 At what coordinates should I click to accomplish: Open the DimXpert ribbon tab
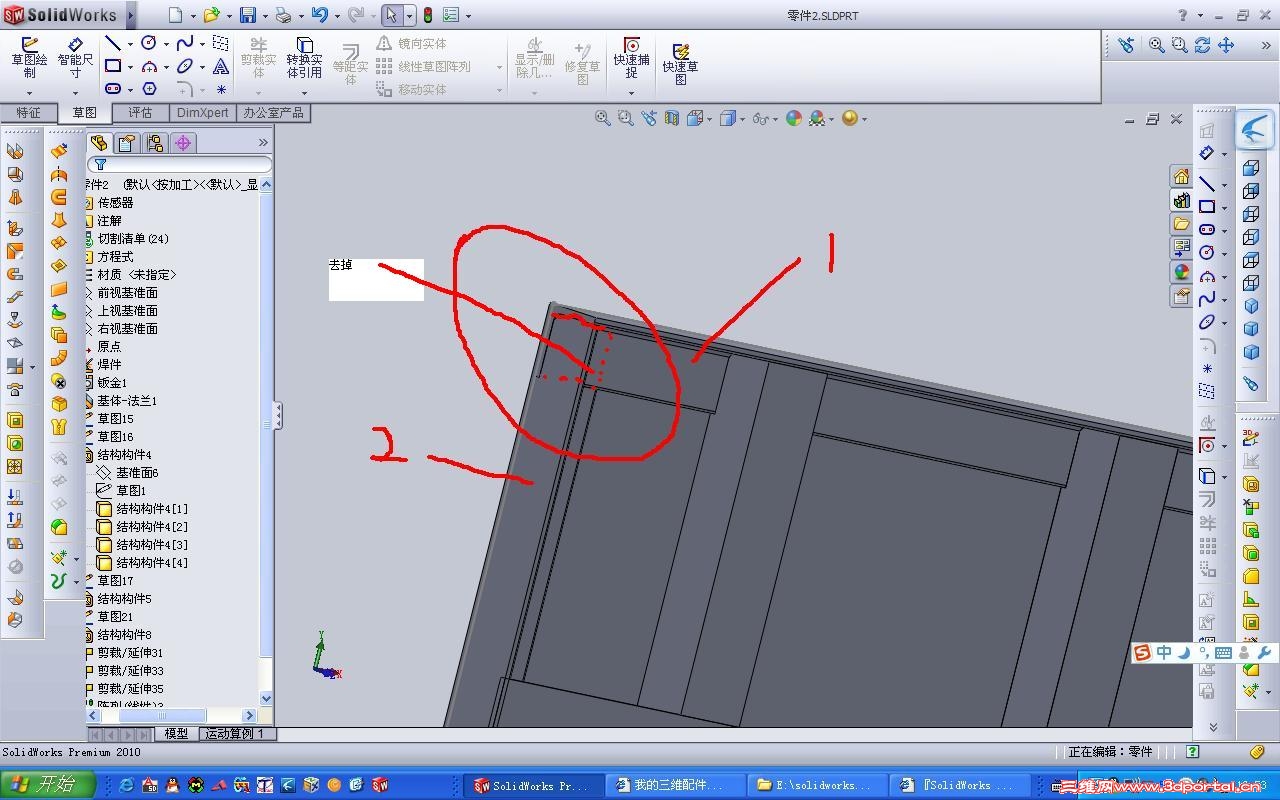click(203, 113)
